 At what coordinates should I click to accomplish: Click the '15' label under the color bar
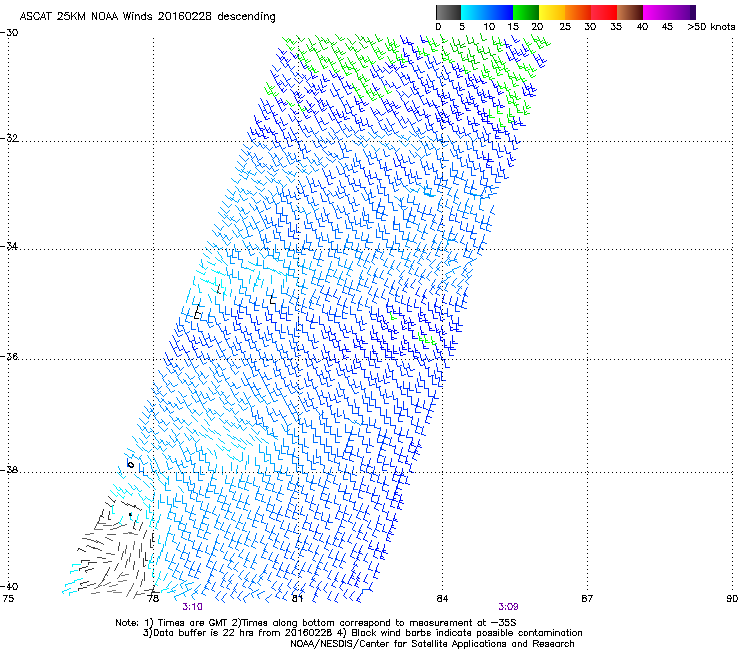[513, 27]
